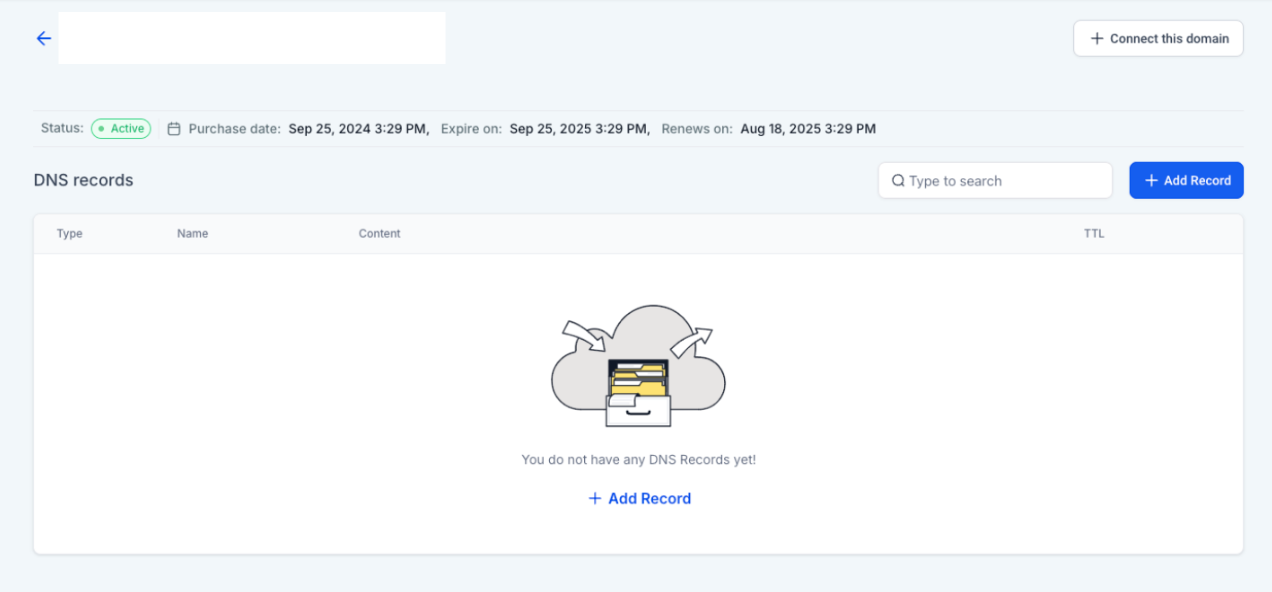This screenshot has height=592, width=1272.
Task: Click the no DNS Records yet message
Action: [638, 460]
